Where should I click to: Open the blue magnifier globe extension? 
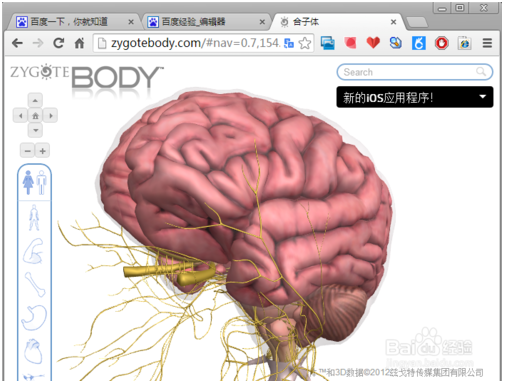pyautogui.click(x=396, y=43)
